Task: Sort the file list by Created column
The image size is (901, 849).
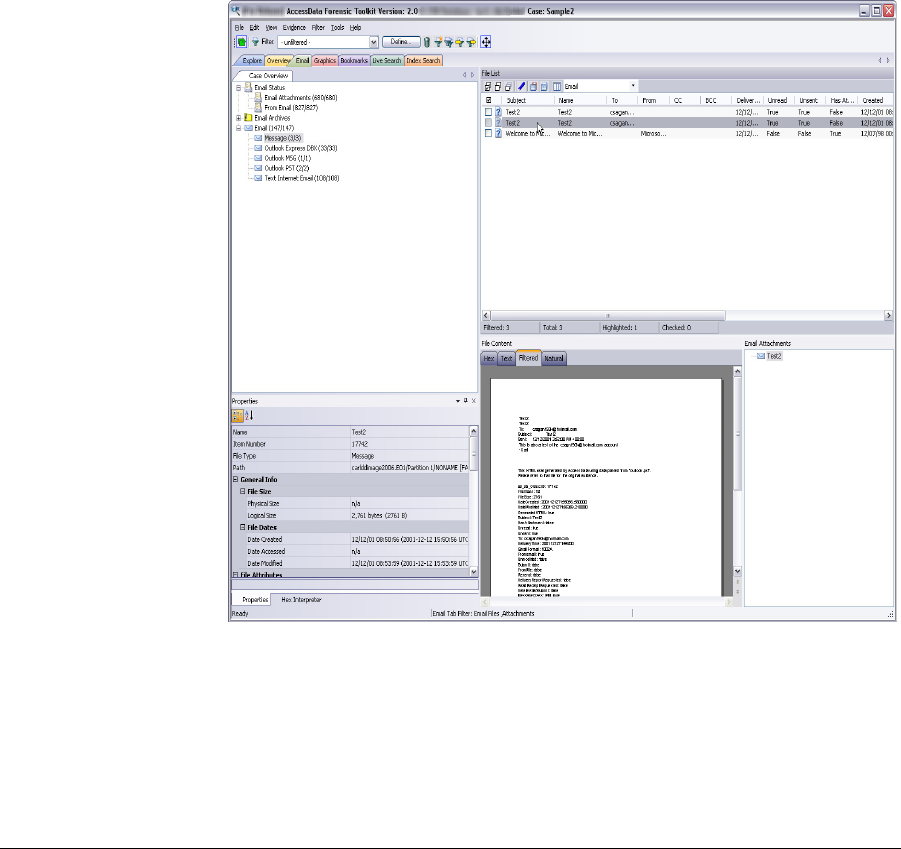Action: click(873, 101)
